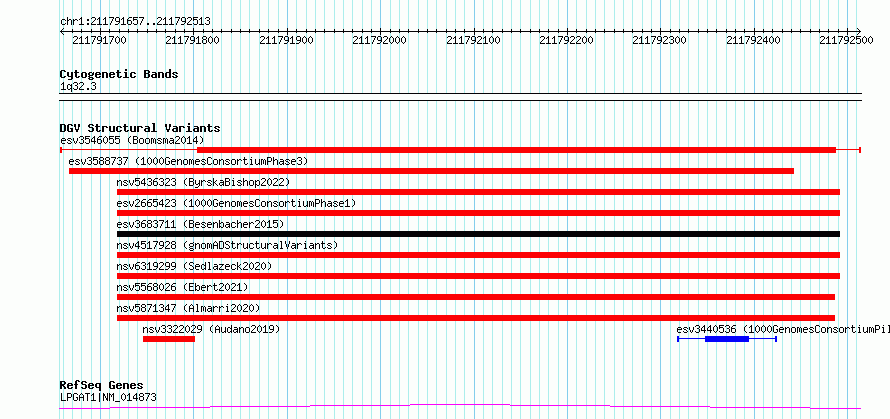Click ruler position 211792500
This screenshot has width=890, height=419.
coord(846,40)
